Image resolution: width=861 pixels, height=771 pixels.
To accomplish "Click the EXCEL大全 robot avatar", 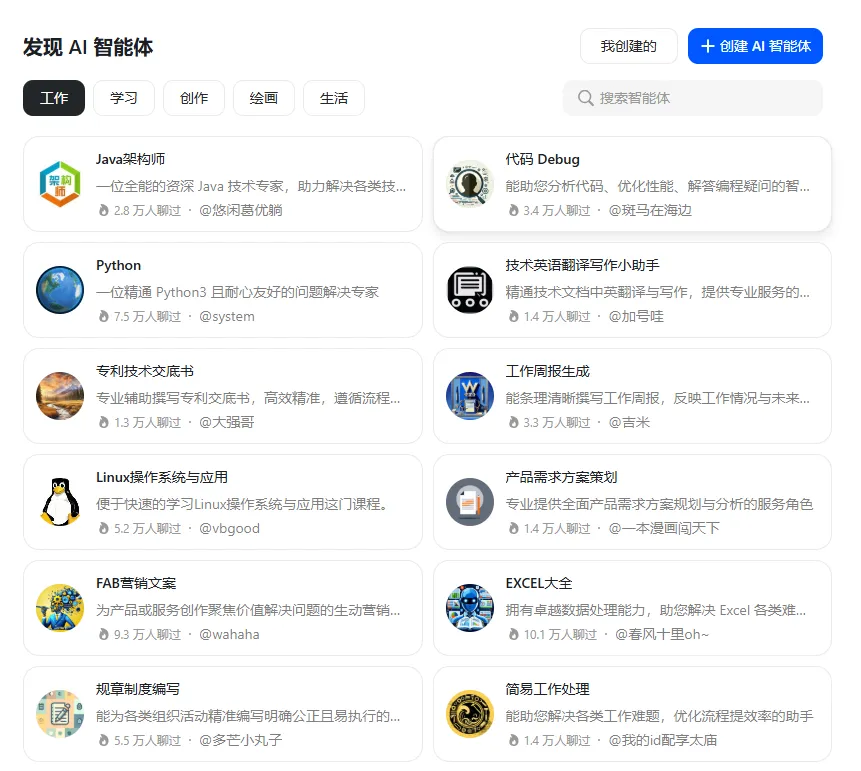I will pos(469,608).
